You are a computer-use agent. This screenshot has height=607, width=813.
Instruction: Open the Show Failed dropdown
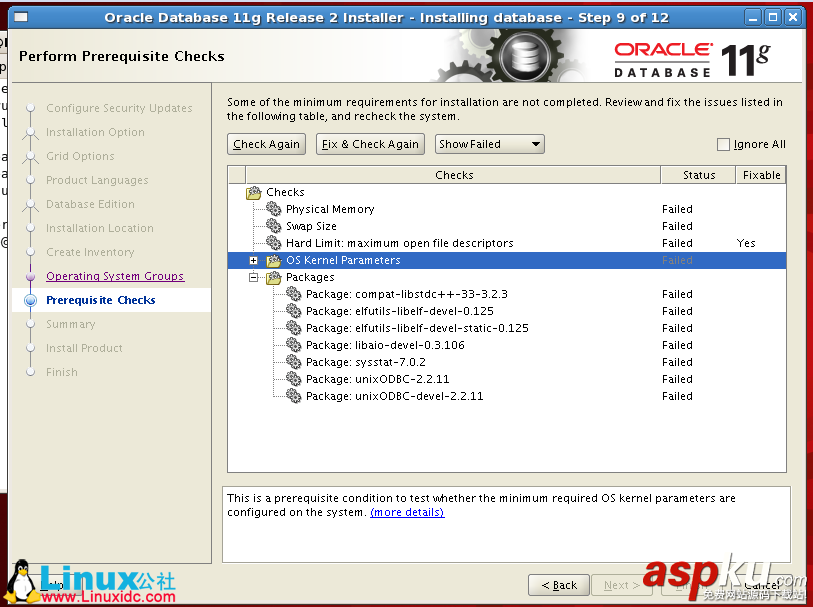(489, 144)
